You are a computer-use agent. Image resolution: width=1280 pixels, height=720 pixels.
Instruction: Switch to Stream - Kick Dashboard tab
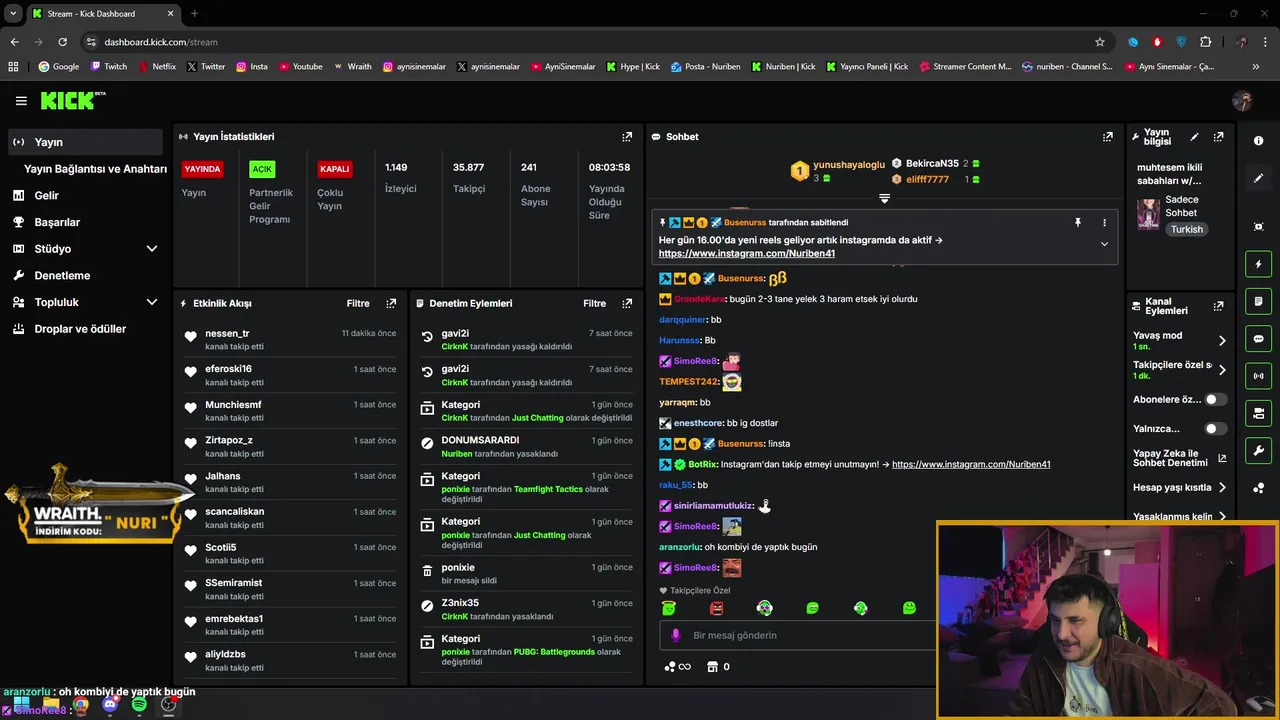102,14
